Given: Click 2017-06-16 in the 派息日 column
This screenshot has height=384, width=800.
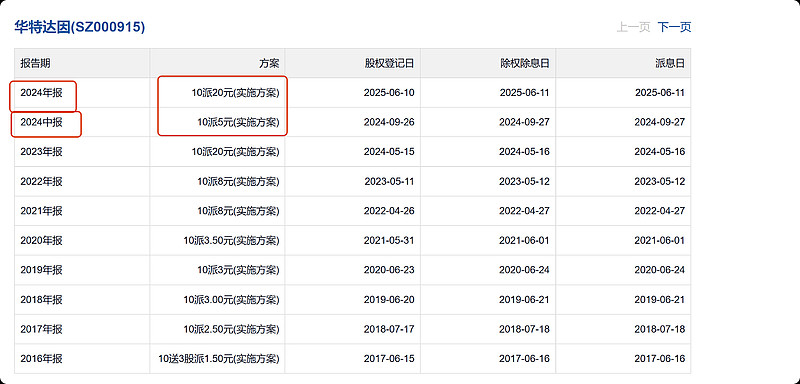Looking at the screenshot, I should 660,359.
